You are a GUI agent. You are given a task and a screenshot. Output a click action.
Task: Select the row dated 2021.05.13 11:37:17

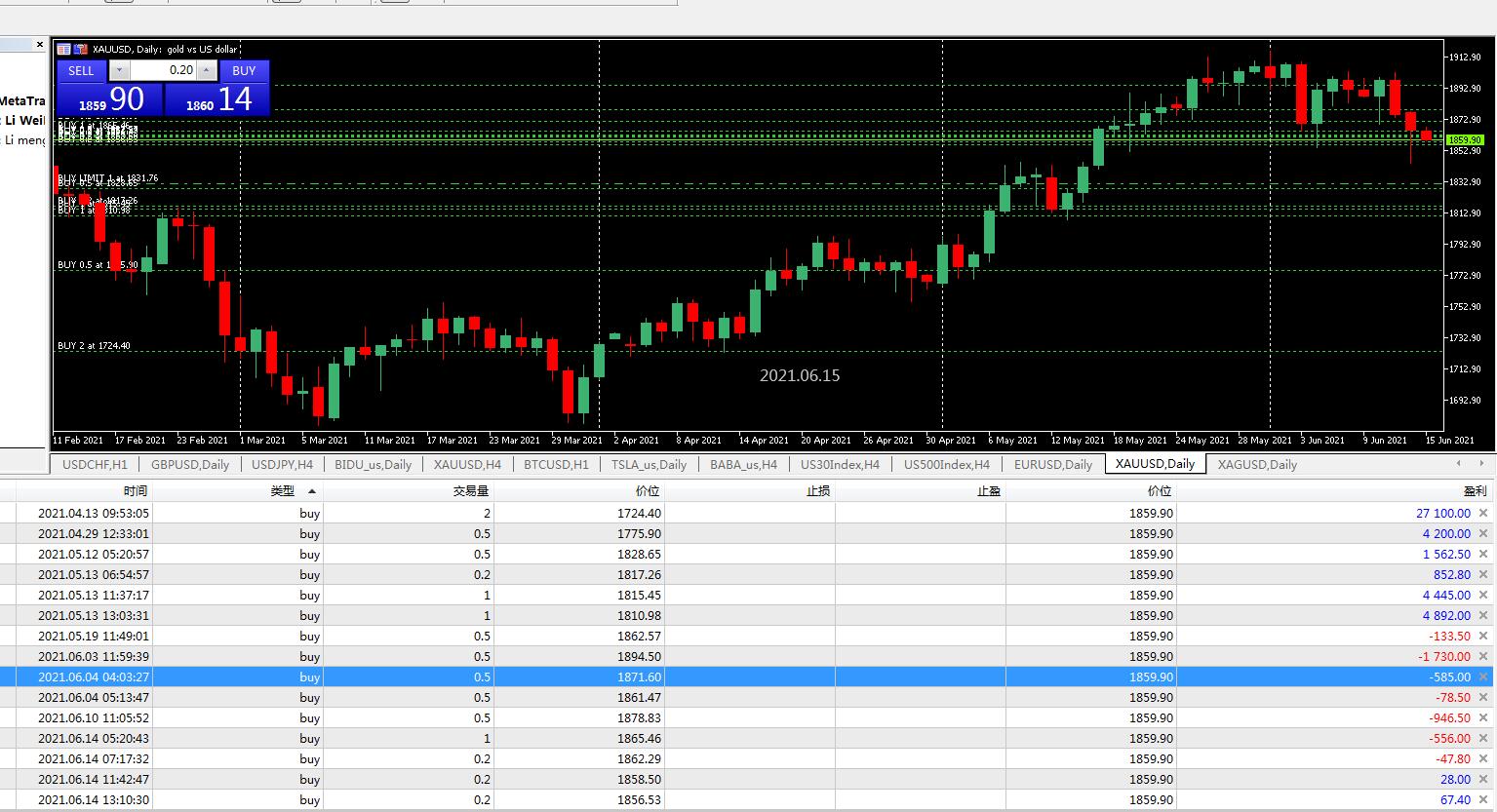[748, 595]
